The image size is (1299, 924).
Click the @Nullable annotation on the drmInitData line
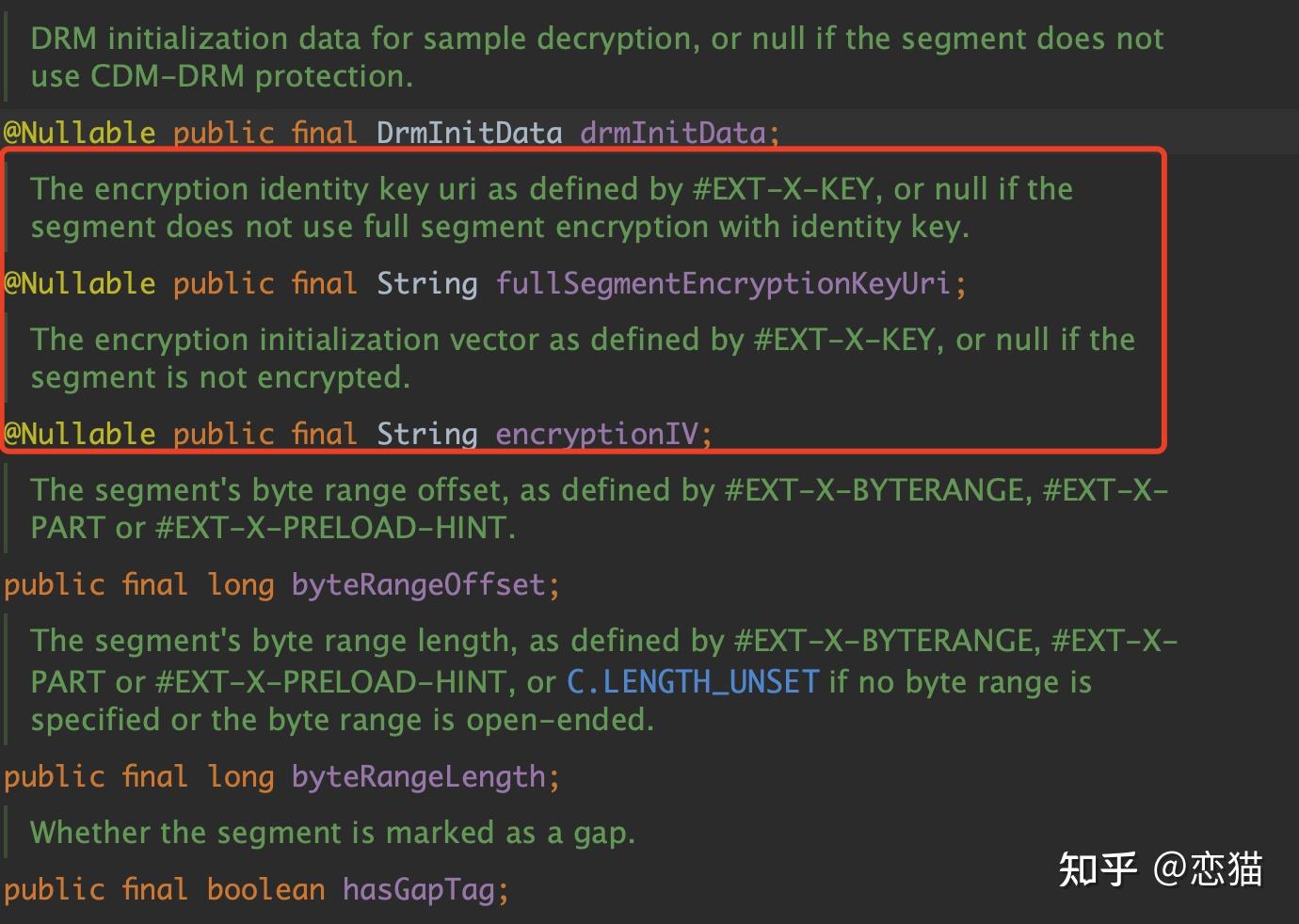(x=79, y=133)
